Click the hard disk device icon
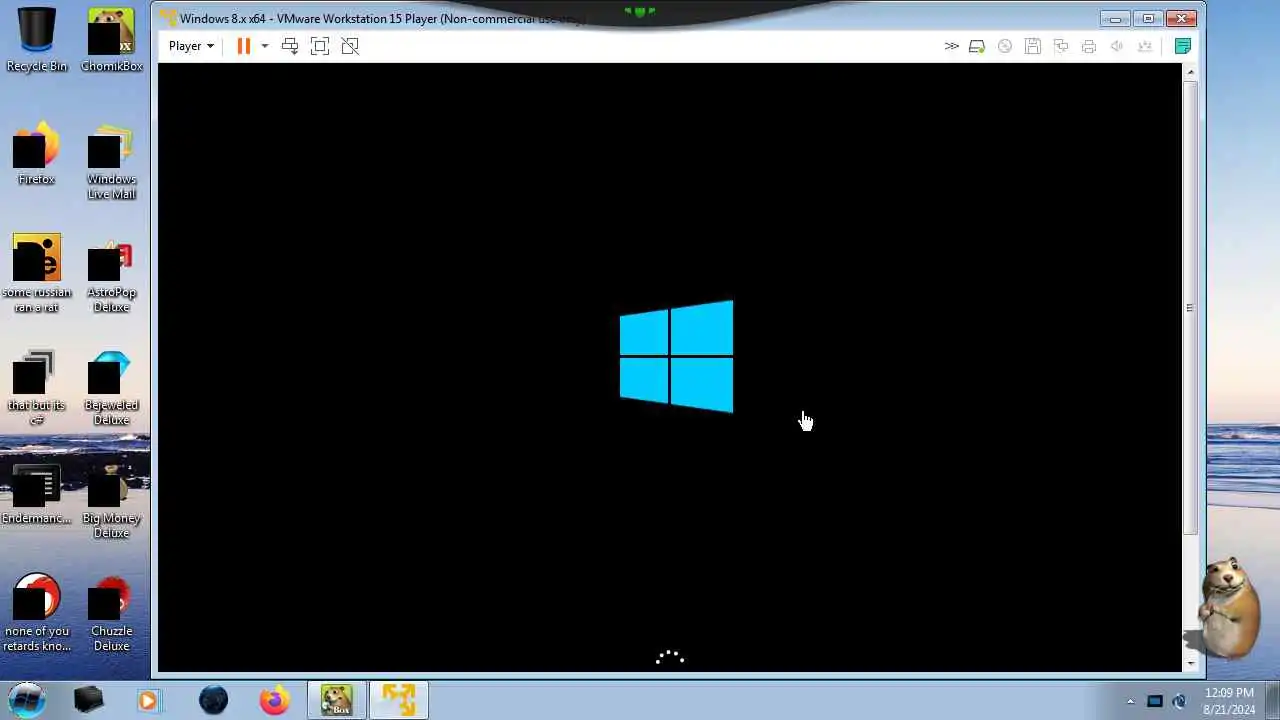This screenshot has height=720, width=1280. click(x=977, y=46)
